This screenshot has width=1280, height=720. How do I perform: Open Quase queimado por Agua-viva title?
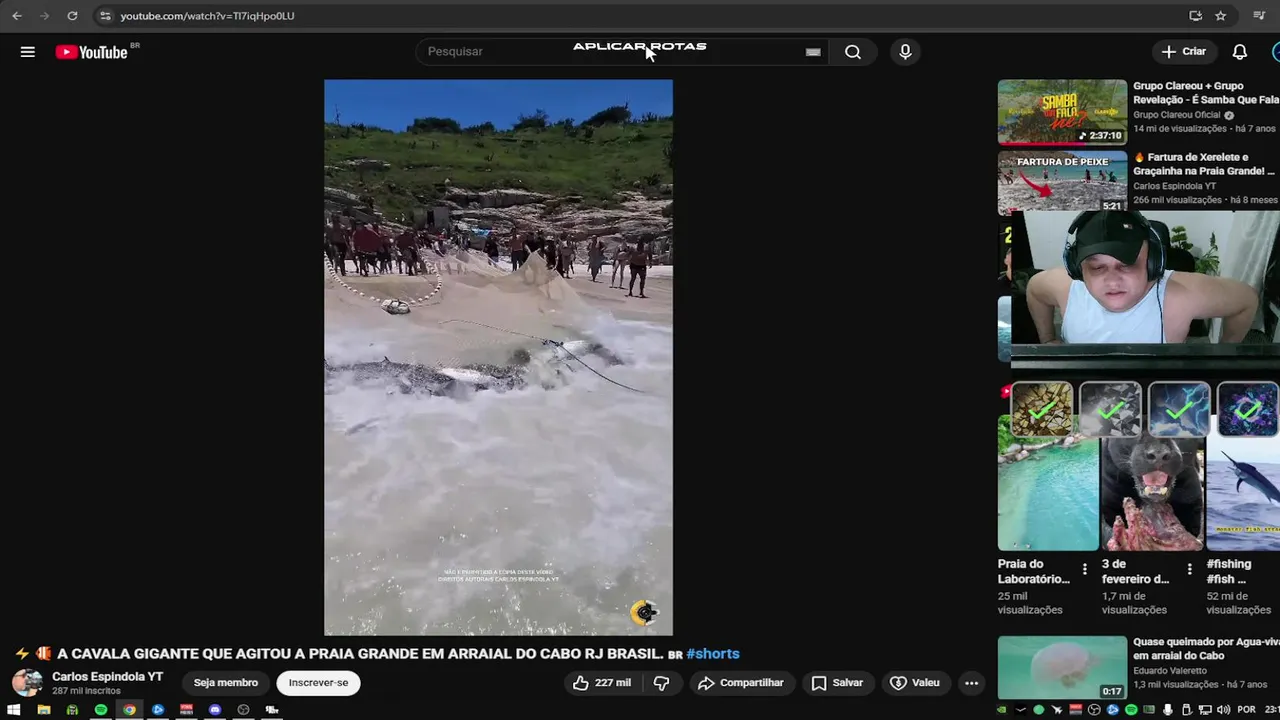(x=1205, y=649)
